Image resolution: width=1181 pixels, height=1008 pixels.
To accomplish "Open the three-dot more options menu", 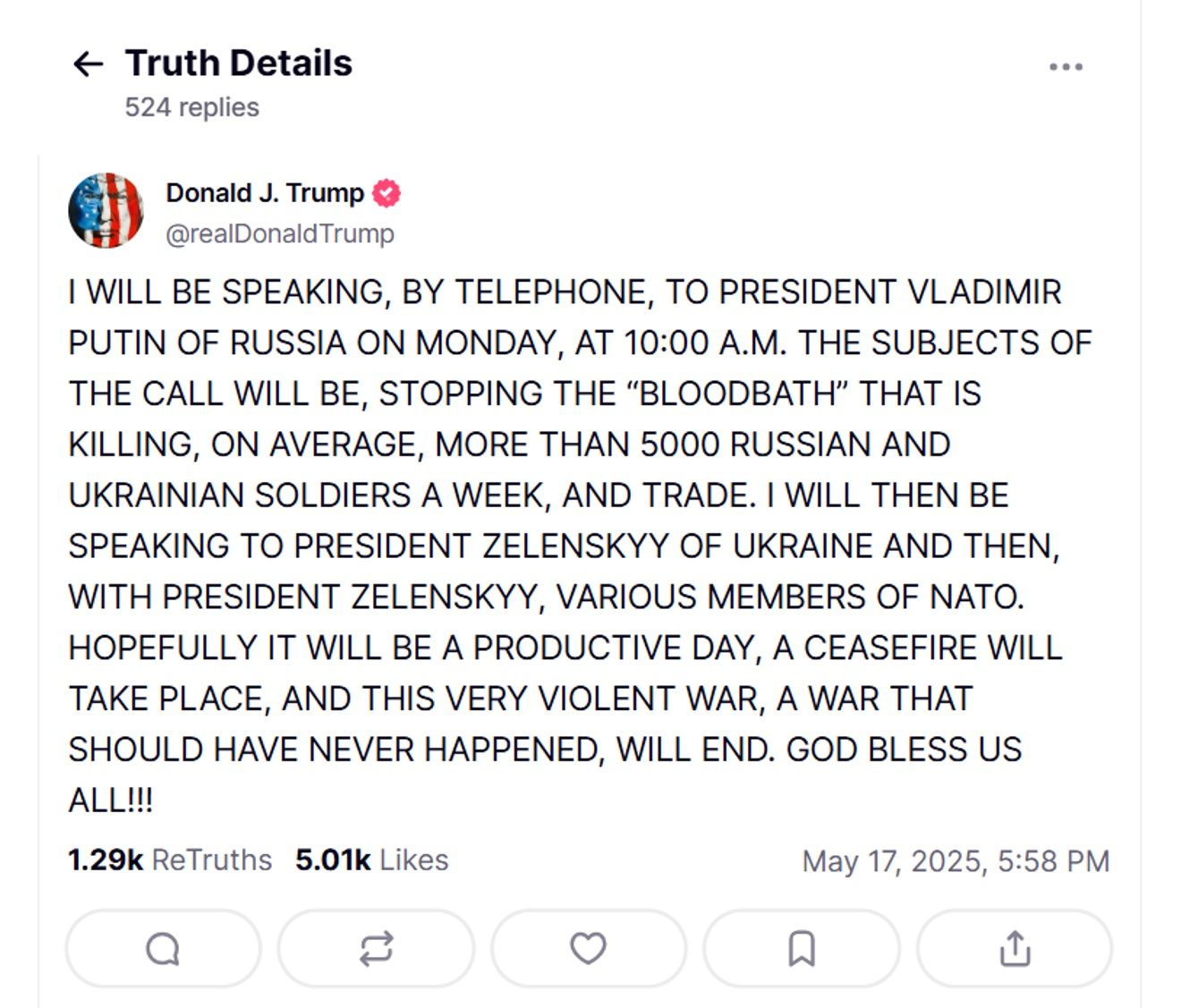I will (x=1066, y=67).
